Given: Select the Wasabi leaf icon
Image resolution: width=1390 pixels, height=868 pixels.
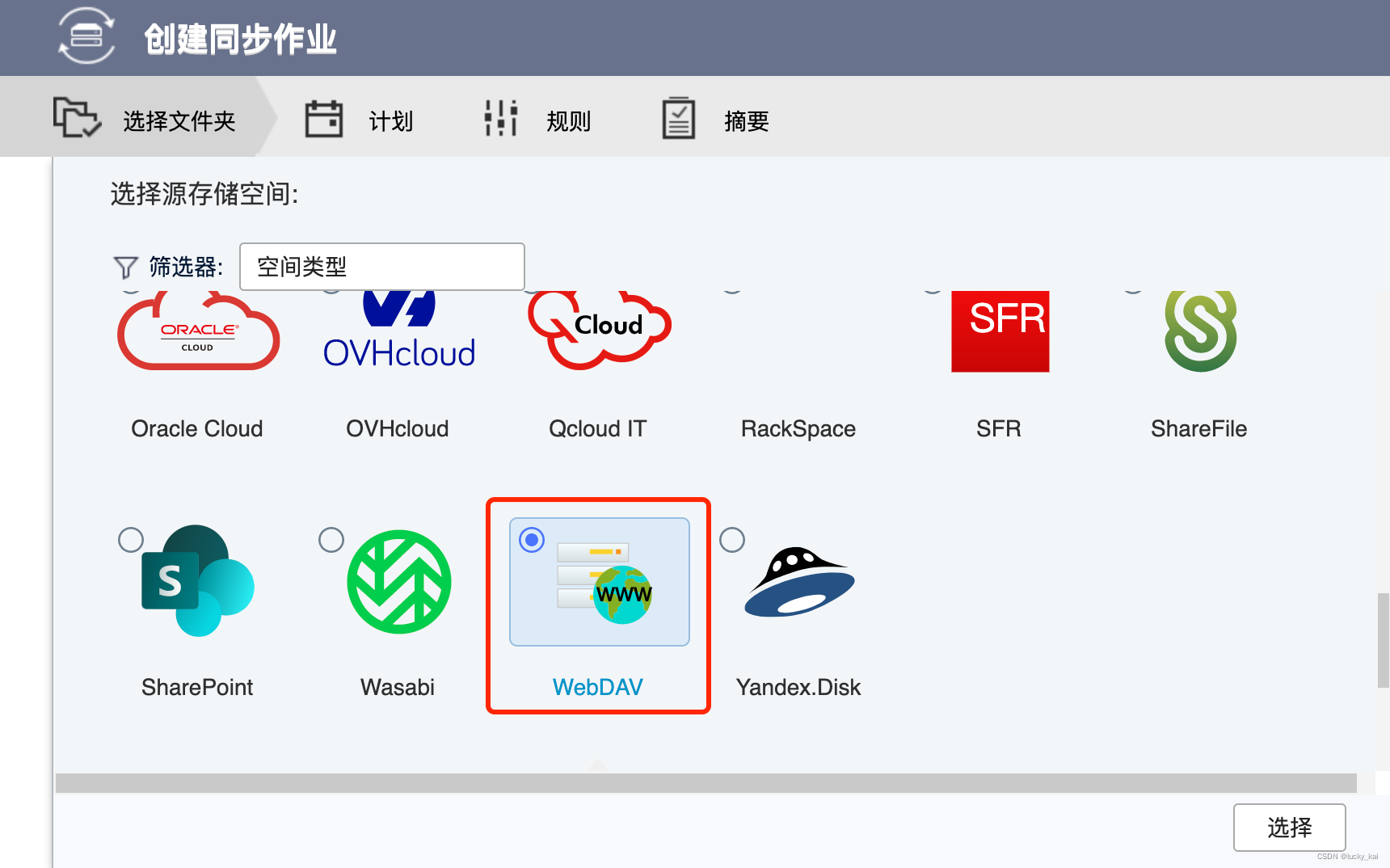Looking at the screenshot, I should 398,582.
